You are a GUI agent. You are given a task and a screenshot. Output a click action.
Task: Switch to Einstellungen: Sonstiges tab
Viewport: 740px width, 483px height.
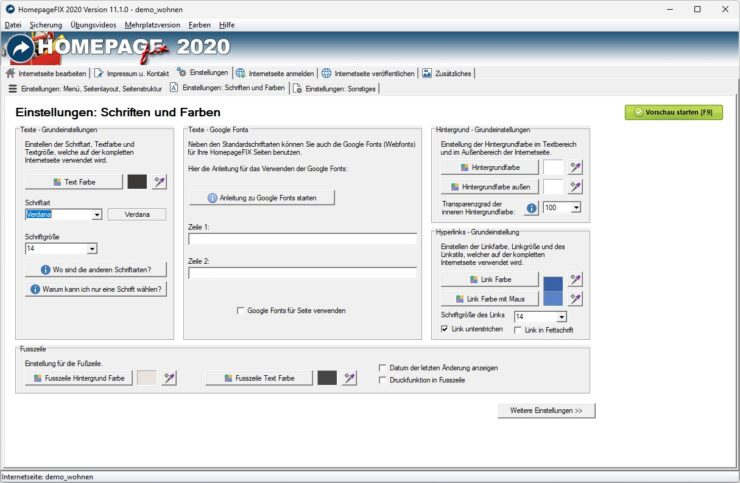tap(335, 88)
